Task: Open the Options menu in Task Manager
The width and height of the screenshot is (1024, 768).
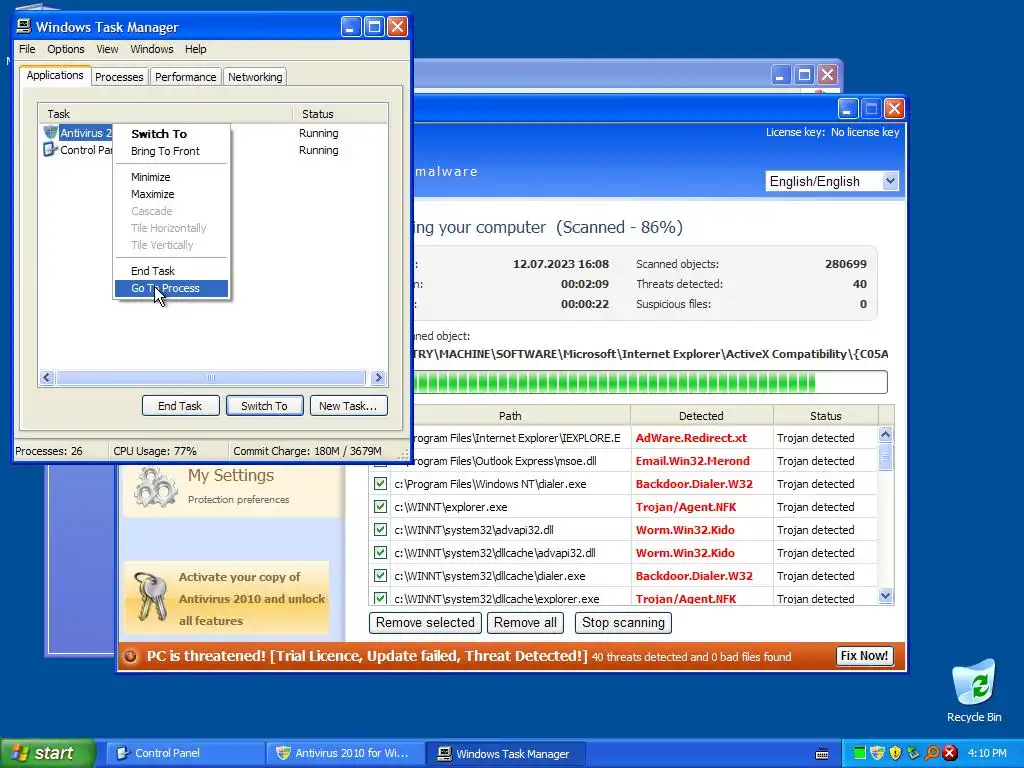Action: coord(65,49)
